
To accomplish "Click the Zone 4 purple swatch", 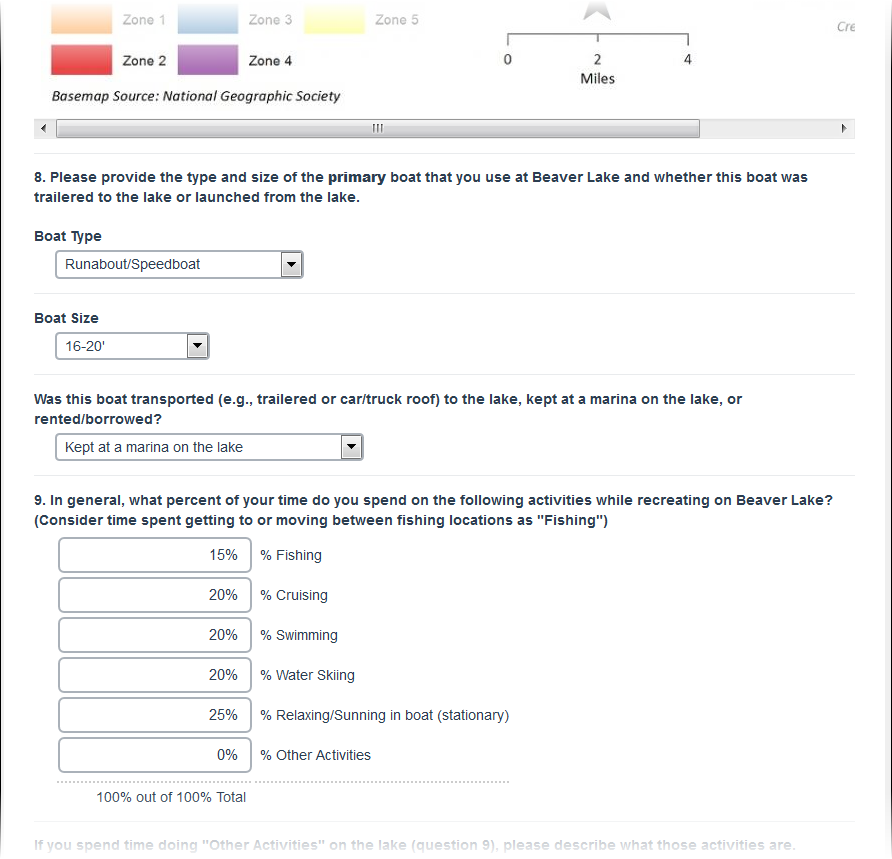I will pos(208,60).
